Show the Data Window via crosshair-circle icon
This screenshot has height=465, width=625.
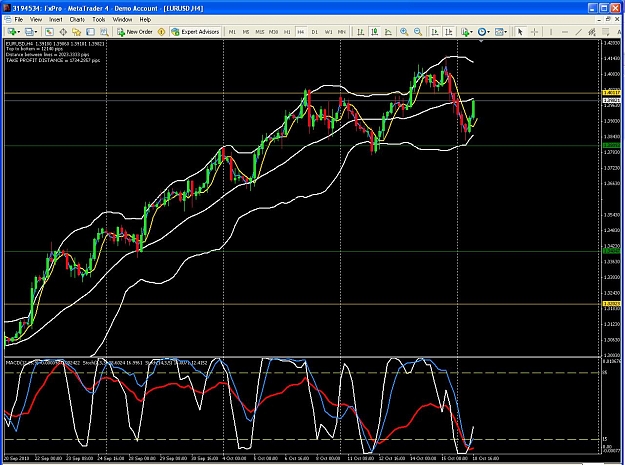click(x=63, y=32)
